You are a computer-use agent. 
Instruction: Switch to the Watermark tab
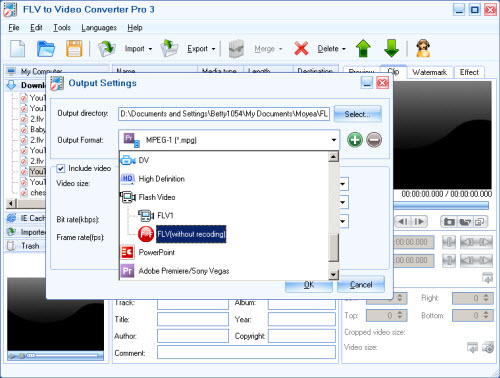coord(429,72)
